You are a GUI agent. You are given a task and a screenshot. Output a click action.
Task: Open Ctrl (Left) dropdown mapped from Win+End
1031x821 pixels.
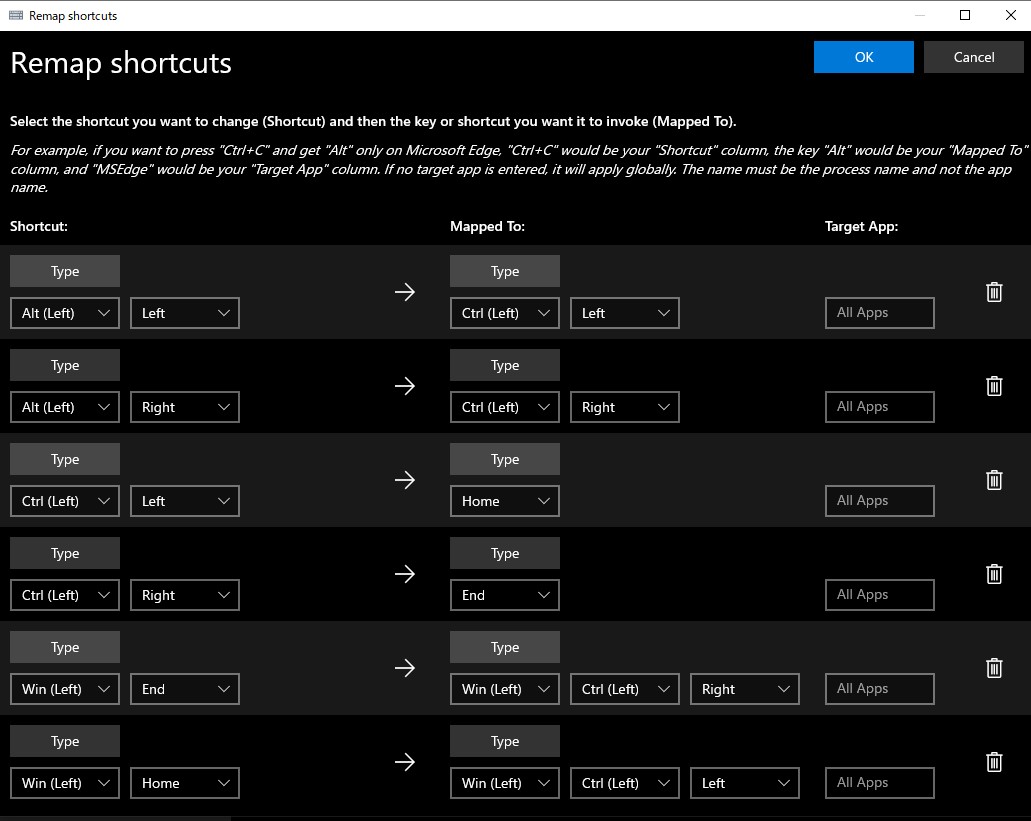coord(625,689)
